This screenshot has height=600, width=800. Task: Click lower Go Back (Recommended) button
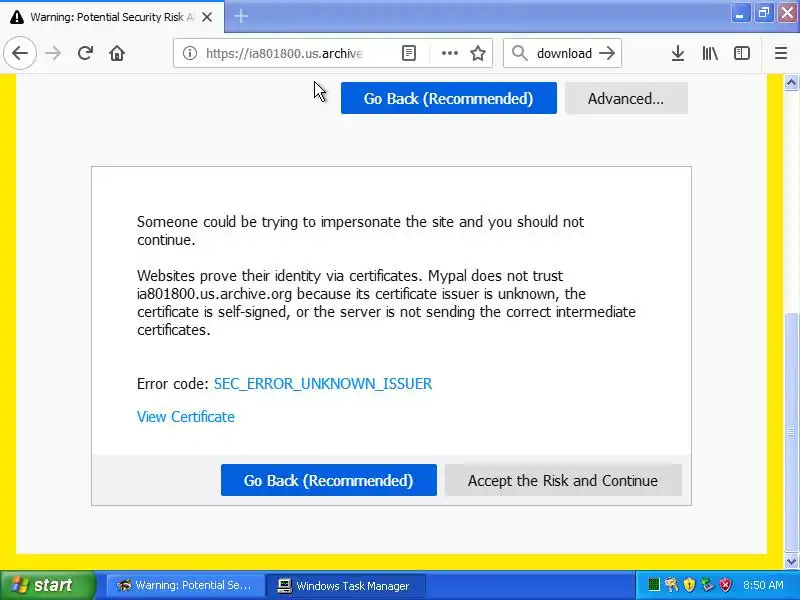tap(329, 480)
